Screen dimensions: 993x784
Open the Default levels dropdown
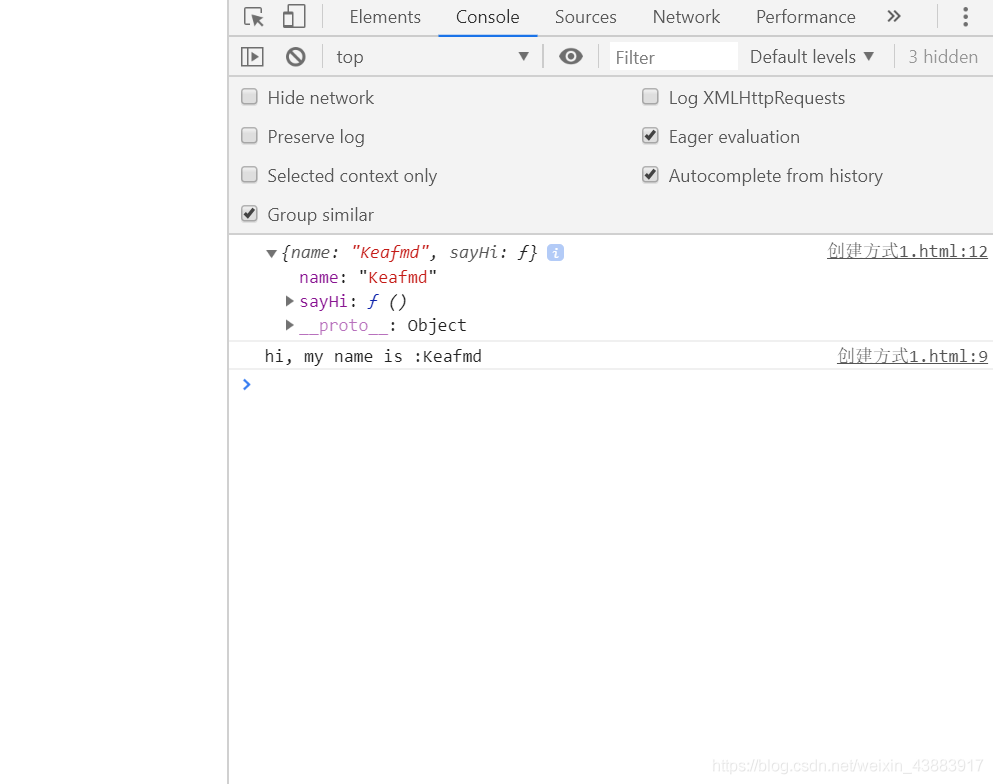pyautogui.click(x=812, y=57)
